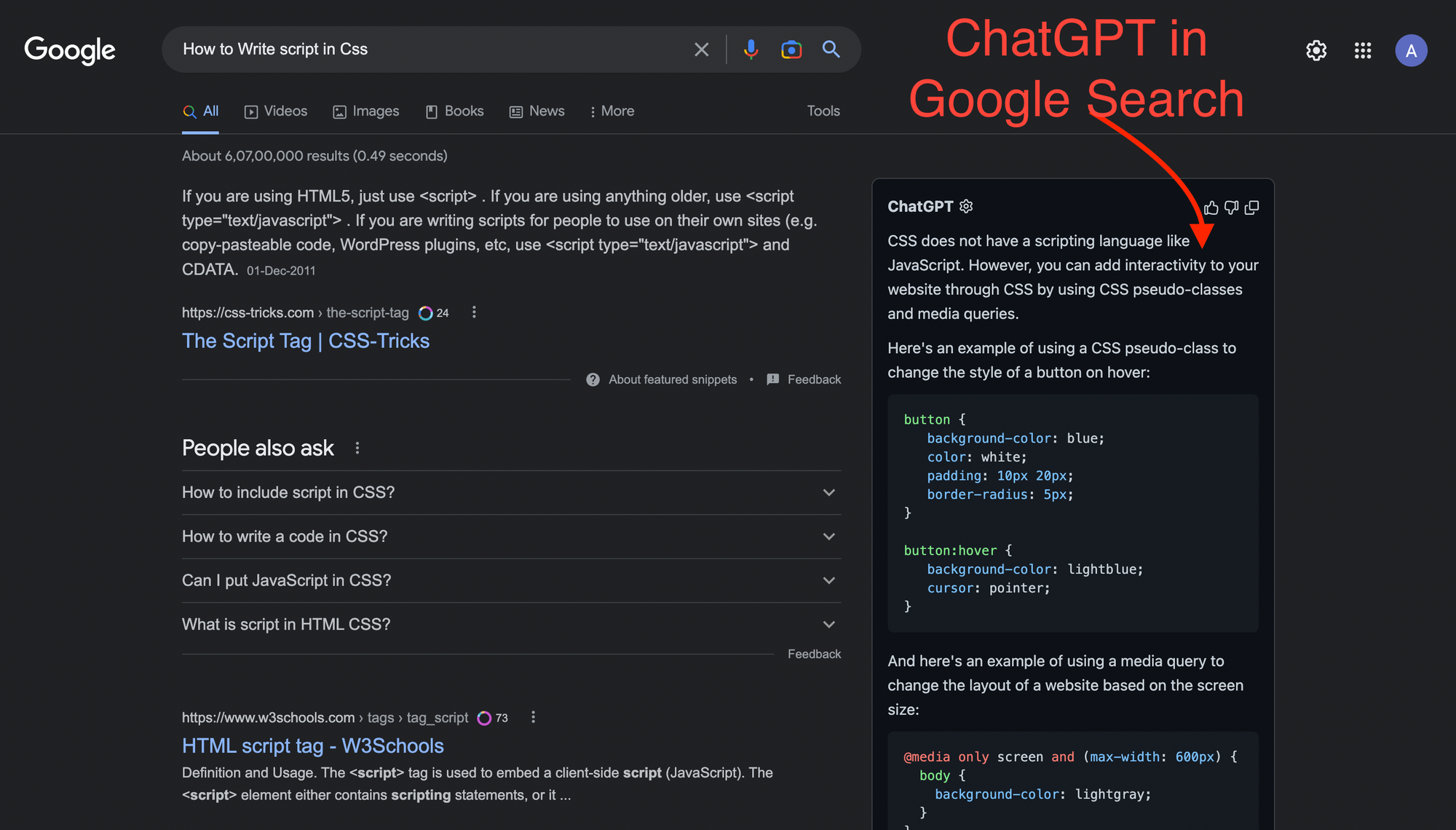Click featured snippet Feedback link

(814, 379)
